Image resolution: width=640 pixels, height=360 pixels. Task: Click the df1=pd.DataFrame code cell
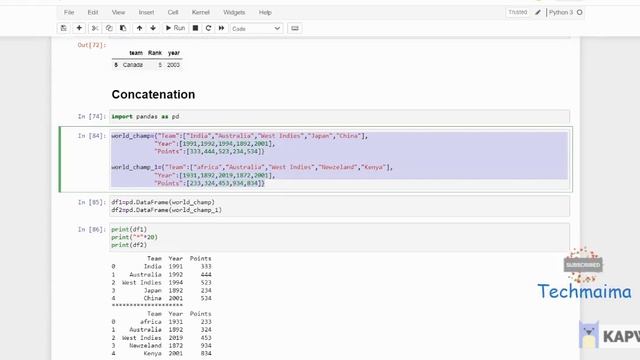[340, 206]
